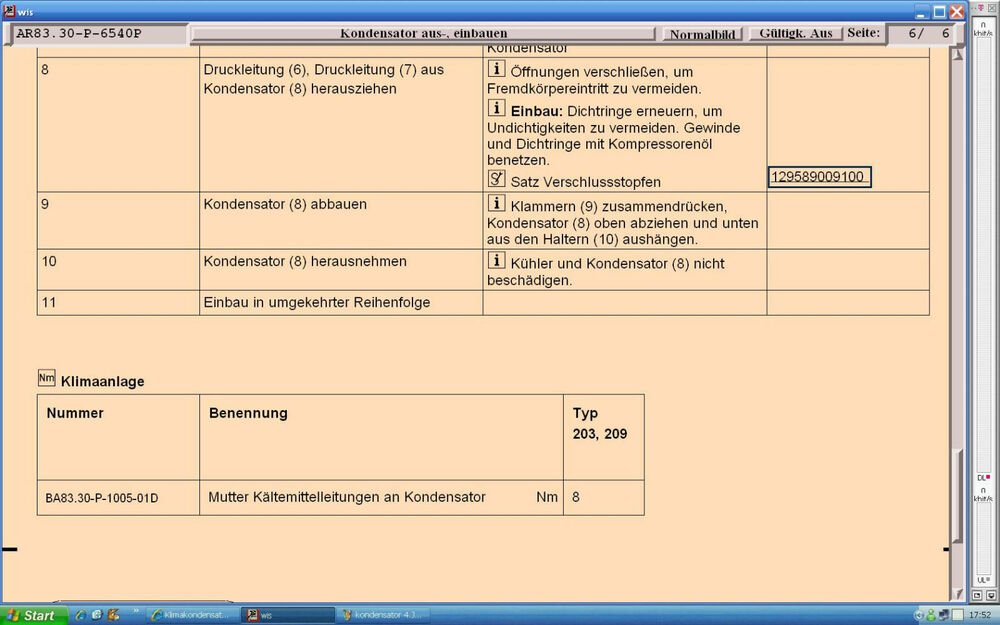This screenshot has height=625, width=1000.
Task: Click the Gültigk. Aus button
Action: (795, 34)
